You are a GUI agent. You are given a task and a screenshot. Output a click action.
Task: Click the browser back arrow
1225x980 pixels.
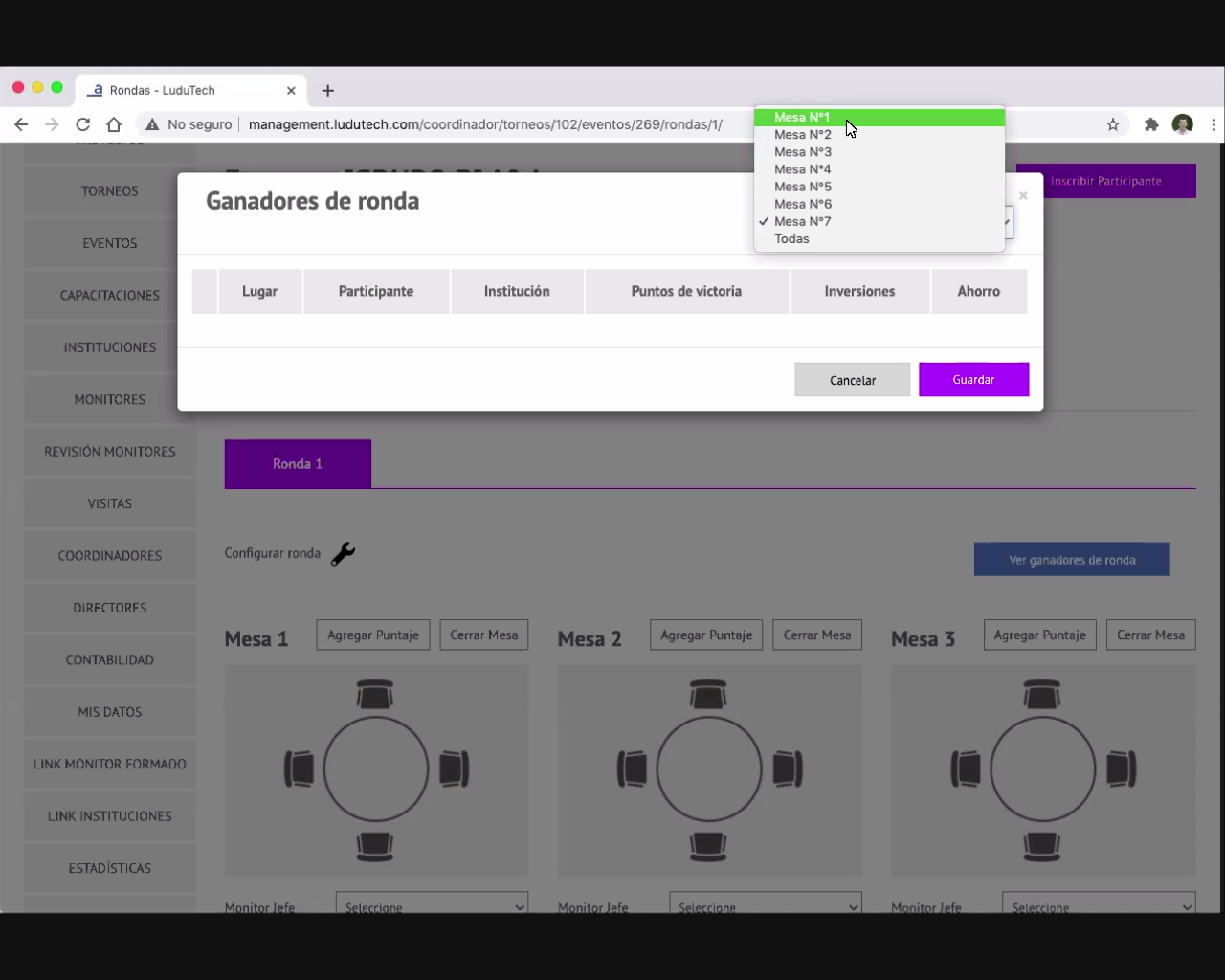[x=21, y=124]
